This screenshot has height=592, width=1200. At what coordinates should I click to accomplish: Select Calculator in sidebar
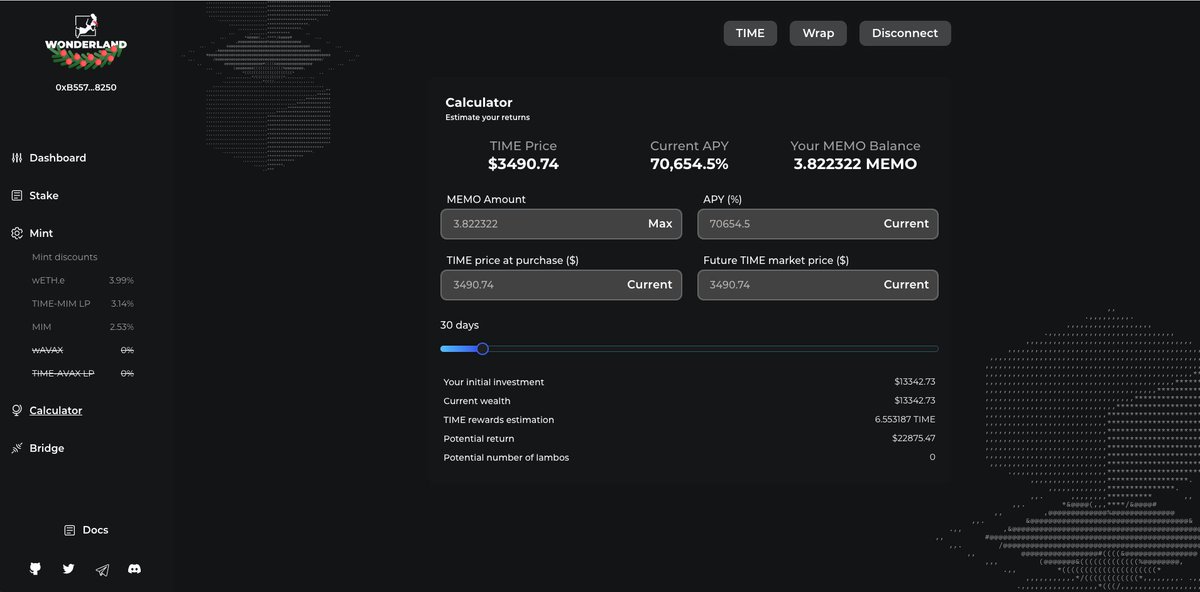pos(56,411)
